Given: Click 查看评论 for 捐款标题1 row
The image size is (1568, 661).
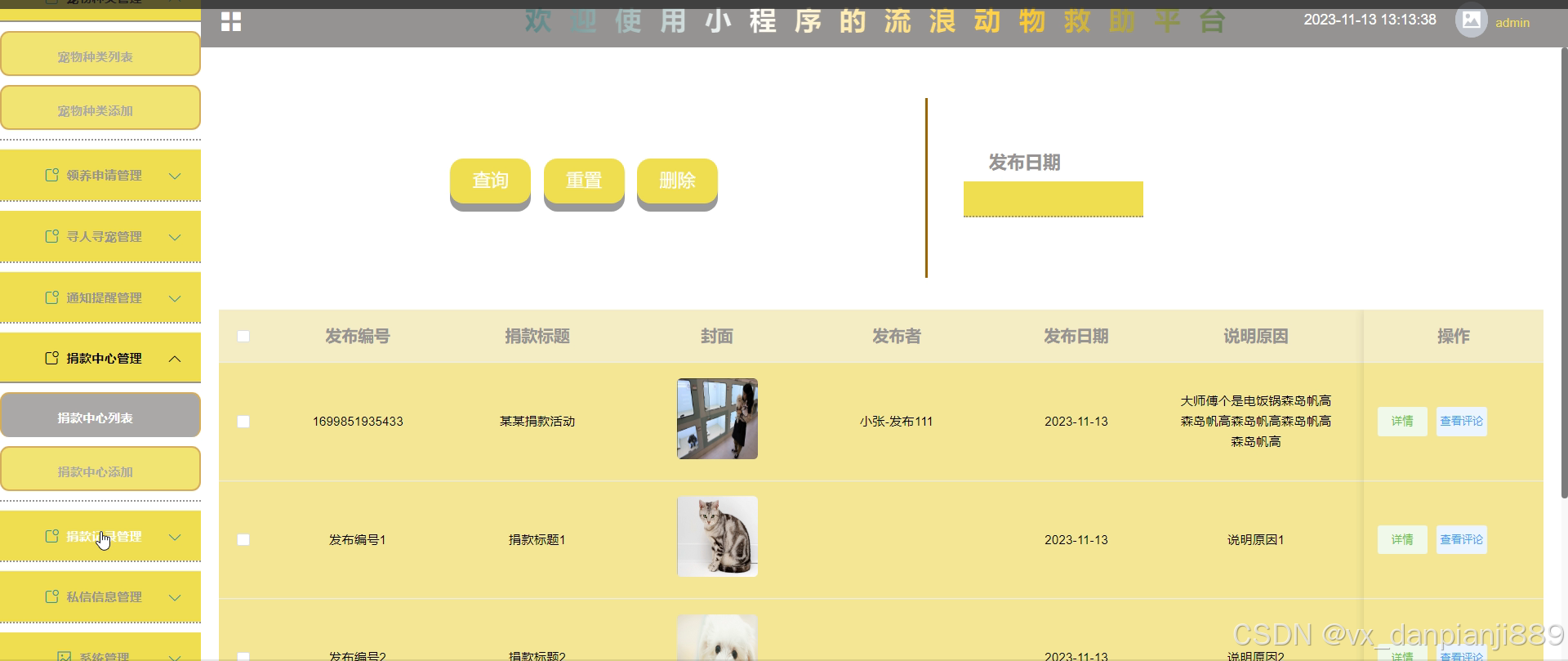Looking at the screenshot, I should tap(1461, 539).
